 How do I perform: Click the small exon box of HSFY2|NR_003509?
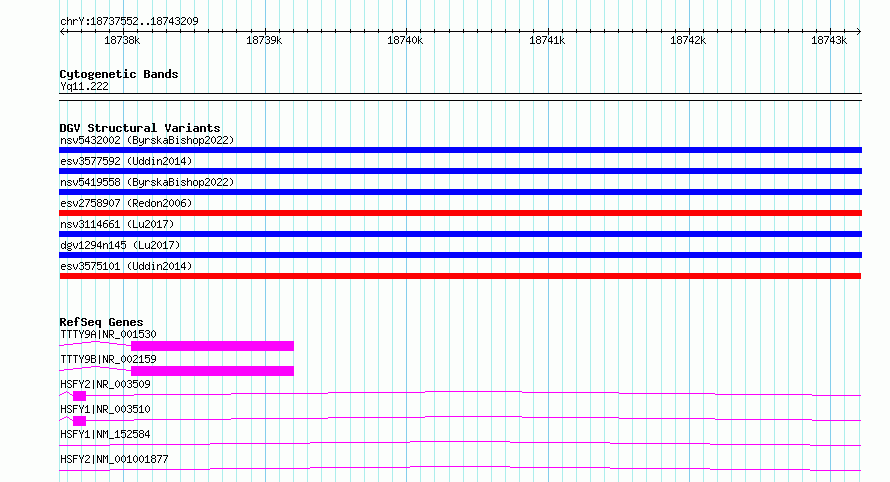(x=79, y=396)
